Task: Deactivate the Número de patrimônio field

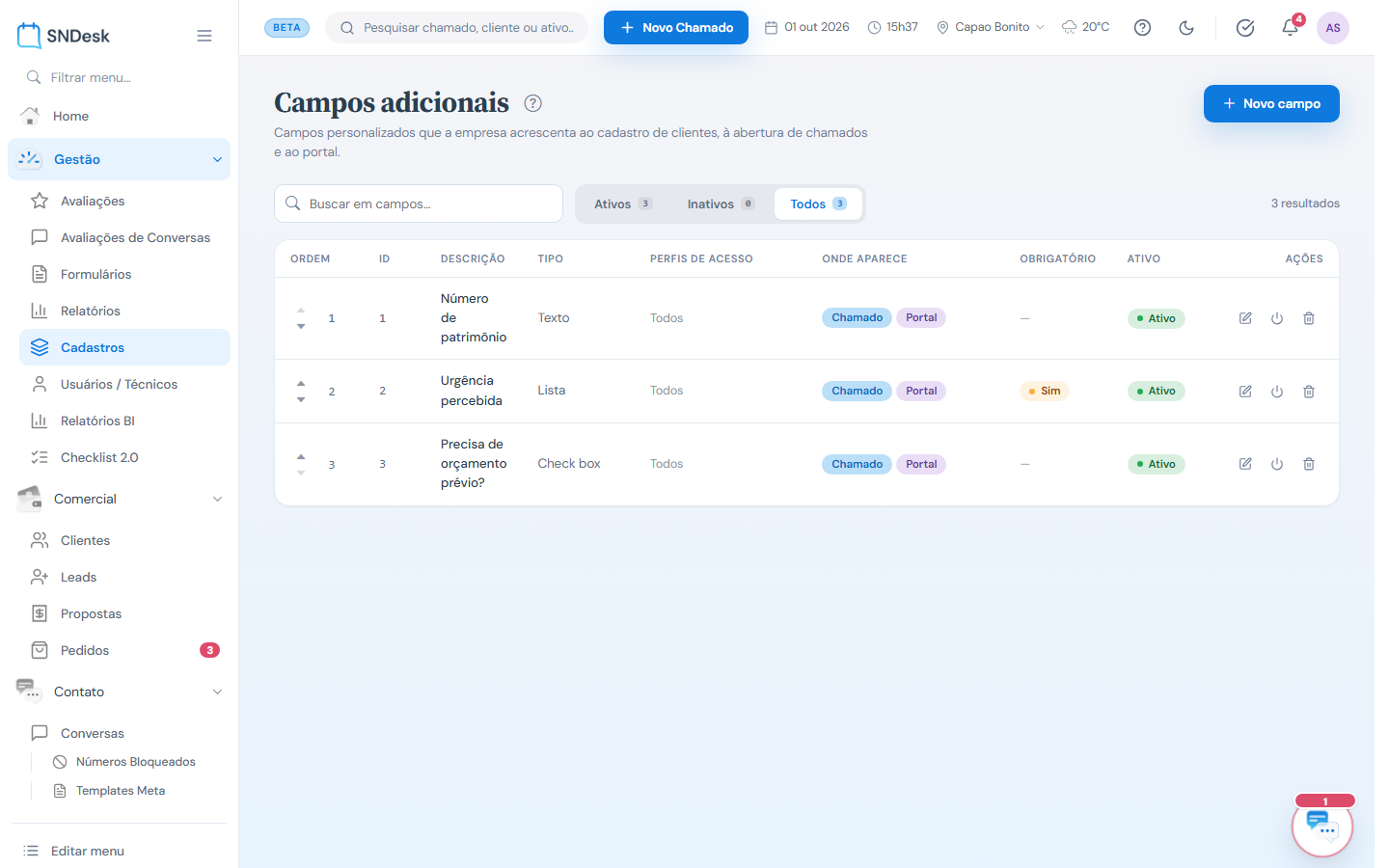Action: pos(1277,318)
